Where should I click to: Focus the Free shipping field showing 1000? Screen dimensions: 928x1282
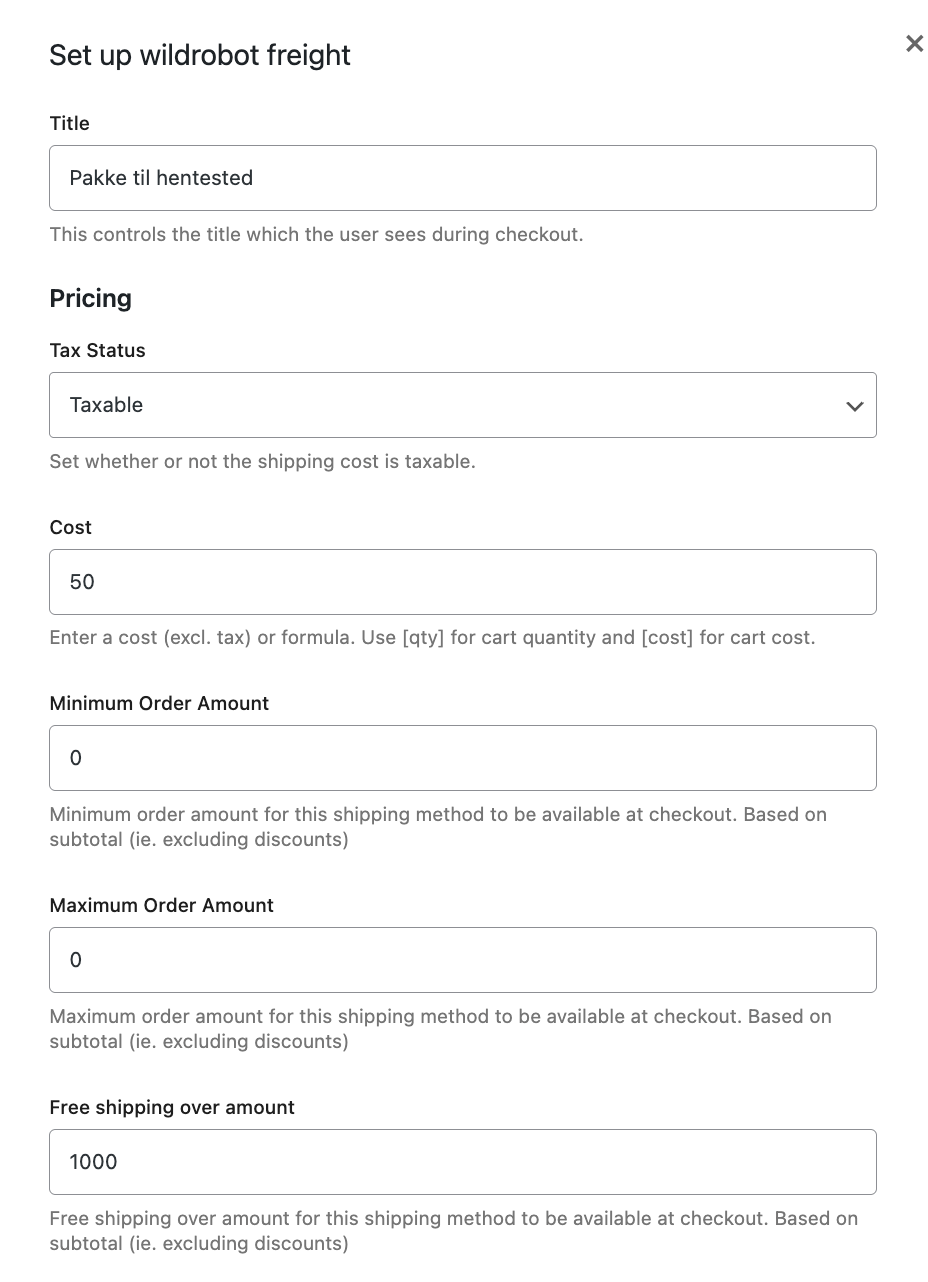click(462, 1162)
